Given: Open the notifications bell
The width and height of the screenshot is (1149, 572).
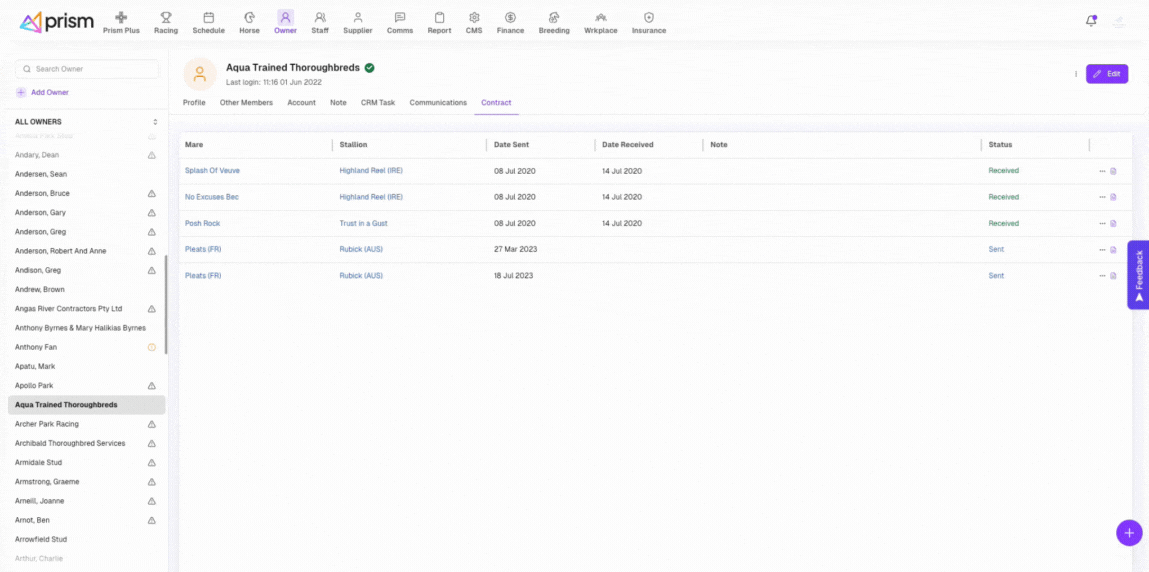Looking at the screenshot, I should 1091,21.
